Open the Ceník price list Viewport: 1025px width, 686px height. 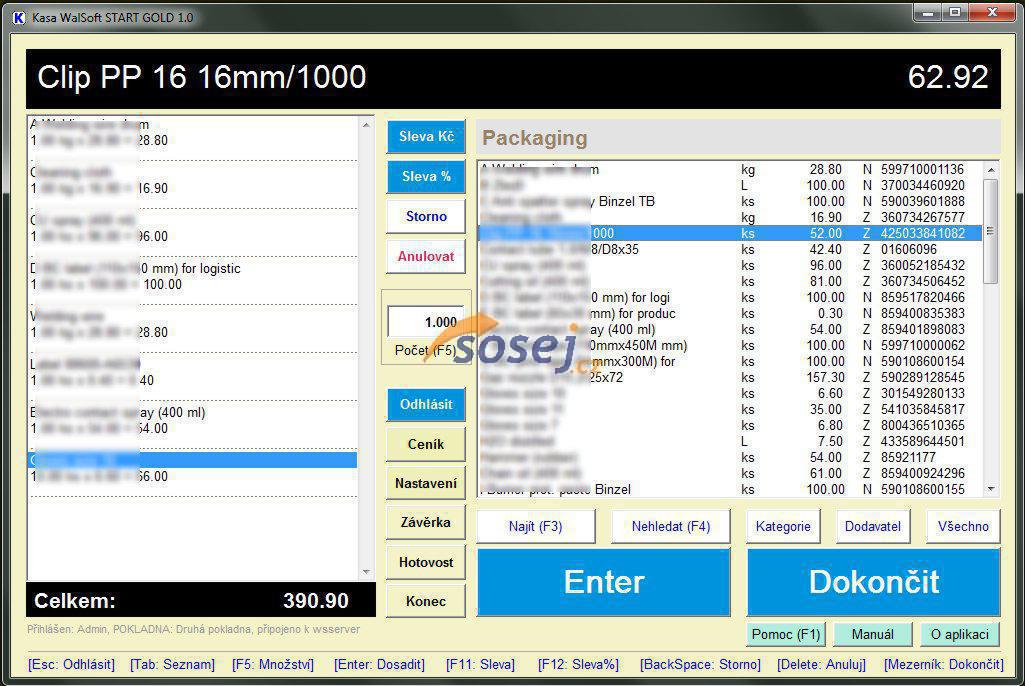tap(426, 444)
